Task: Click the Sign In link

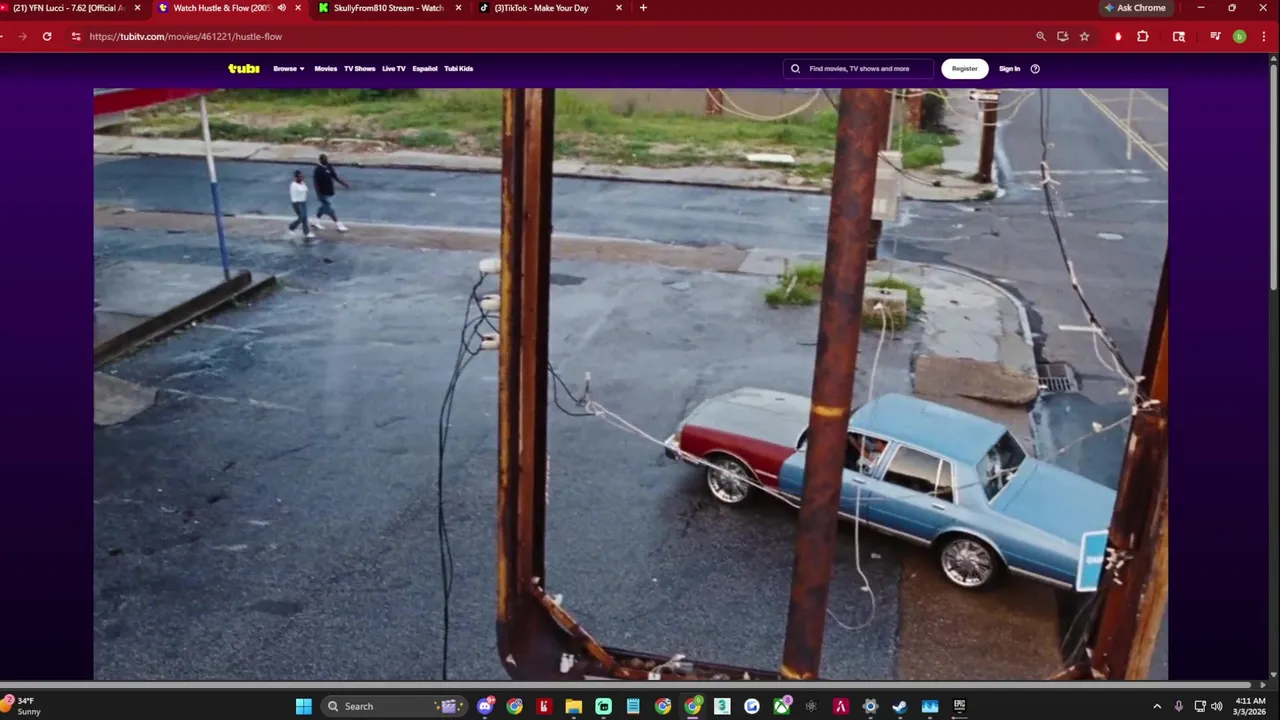Action: (1009, 68)
